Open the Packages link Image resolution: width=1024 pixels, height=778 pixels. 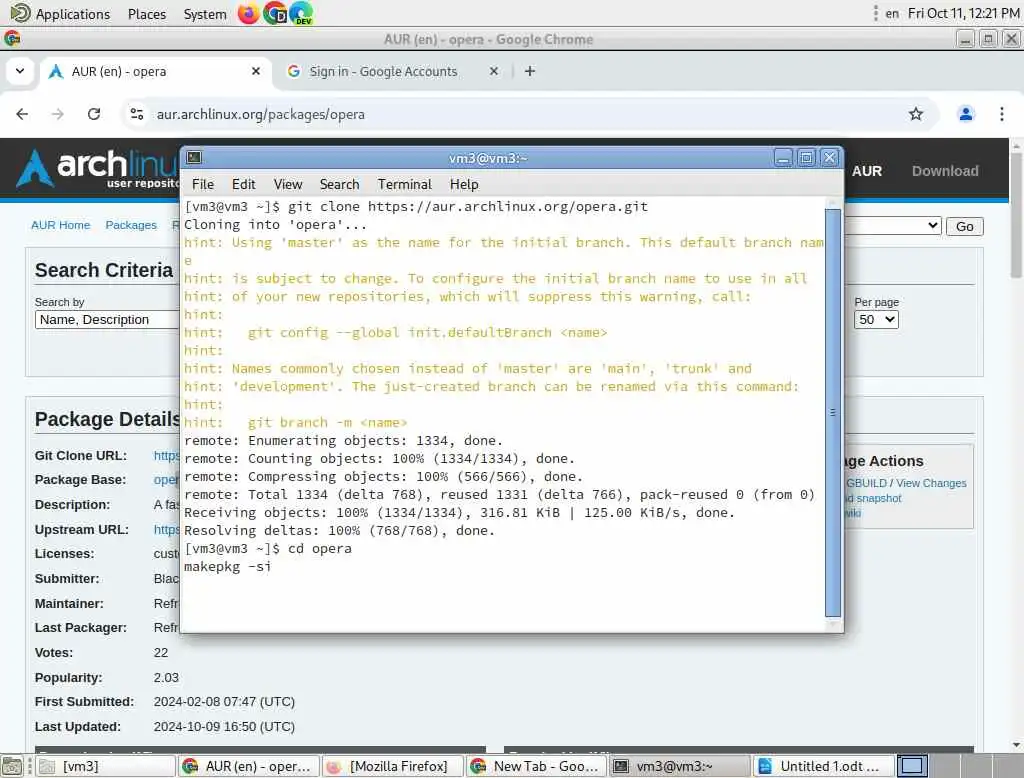coord(131,225)
